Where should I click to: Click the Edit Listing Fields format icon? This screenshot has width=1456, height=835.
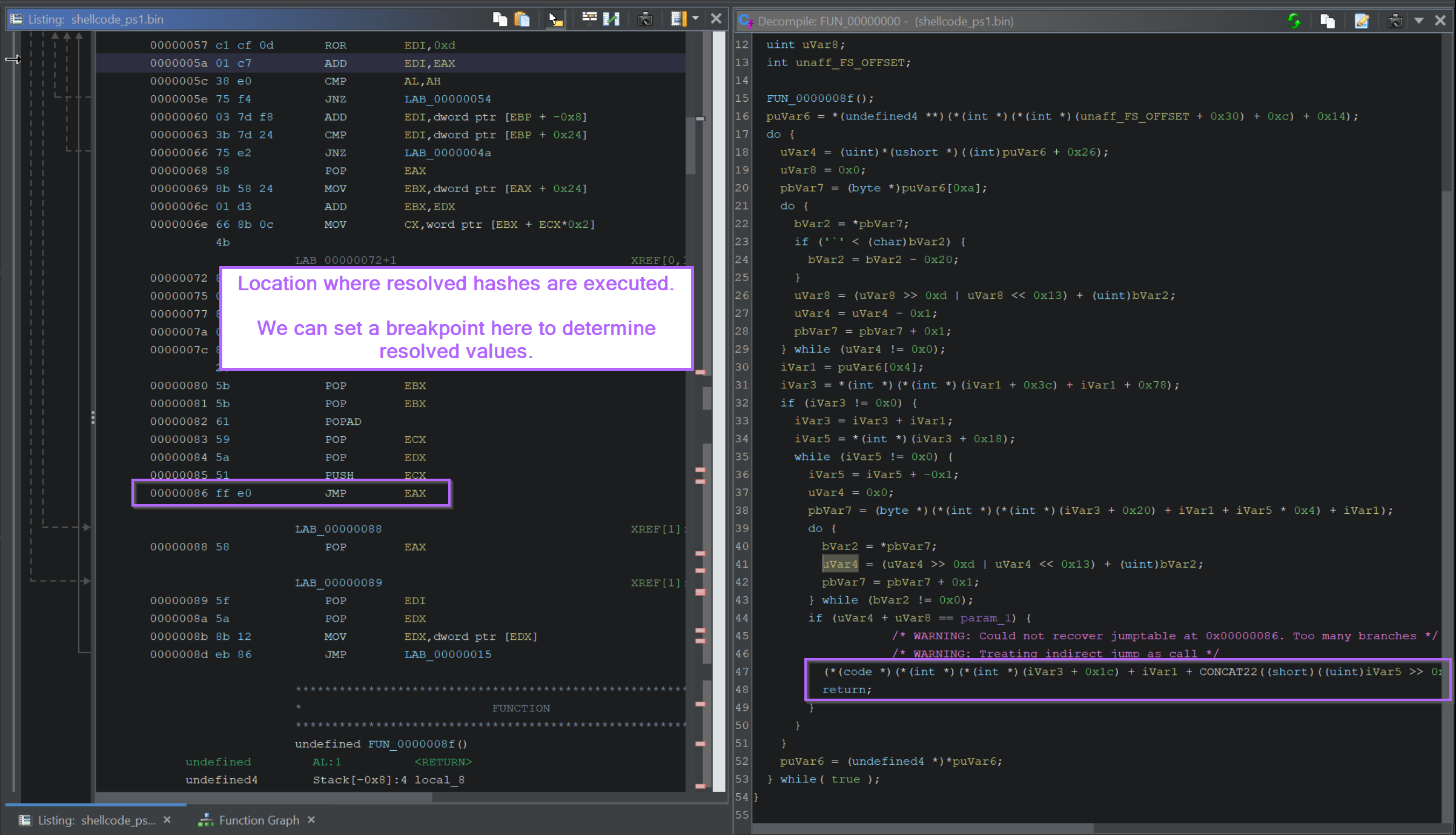[679, 19]
